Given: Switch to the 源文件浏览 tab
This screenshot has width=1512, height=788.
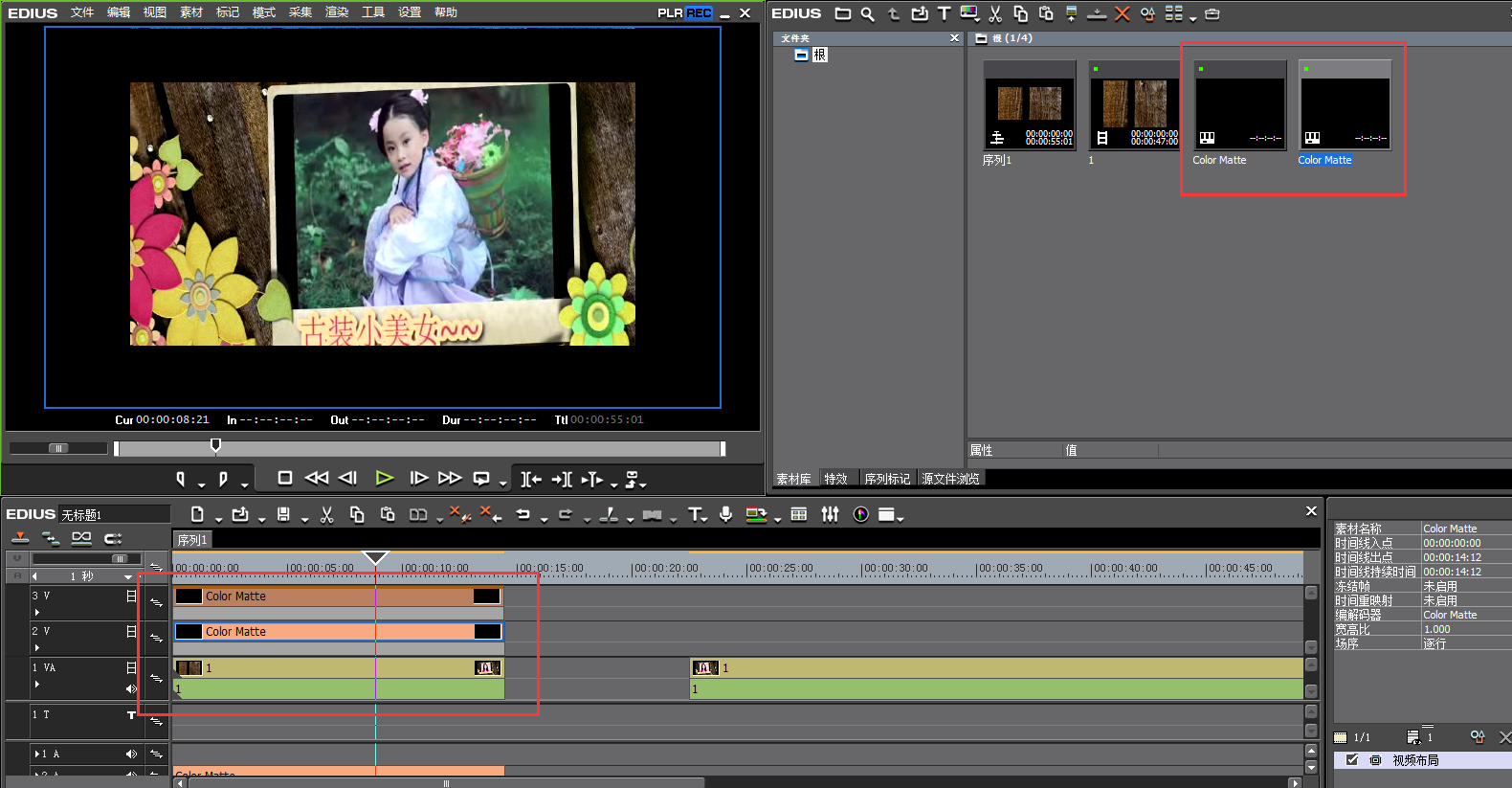Looking at the screenshot, I should click(x=949, y=479).
